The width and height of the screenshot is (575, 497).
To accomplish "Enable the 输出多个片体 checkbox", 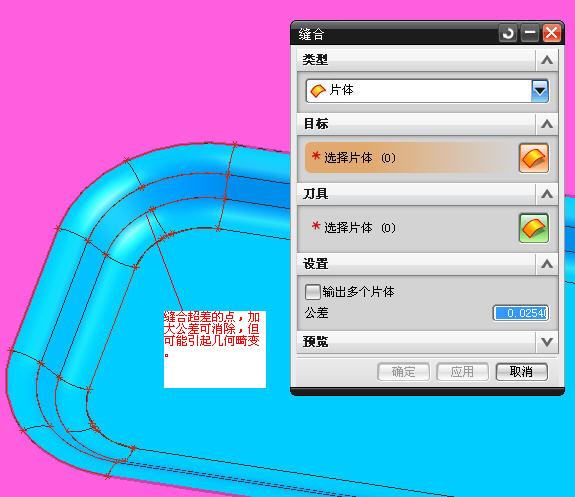I will [x=312, y=292].
